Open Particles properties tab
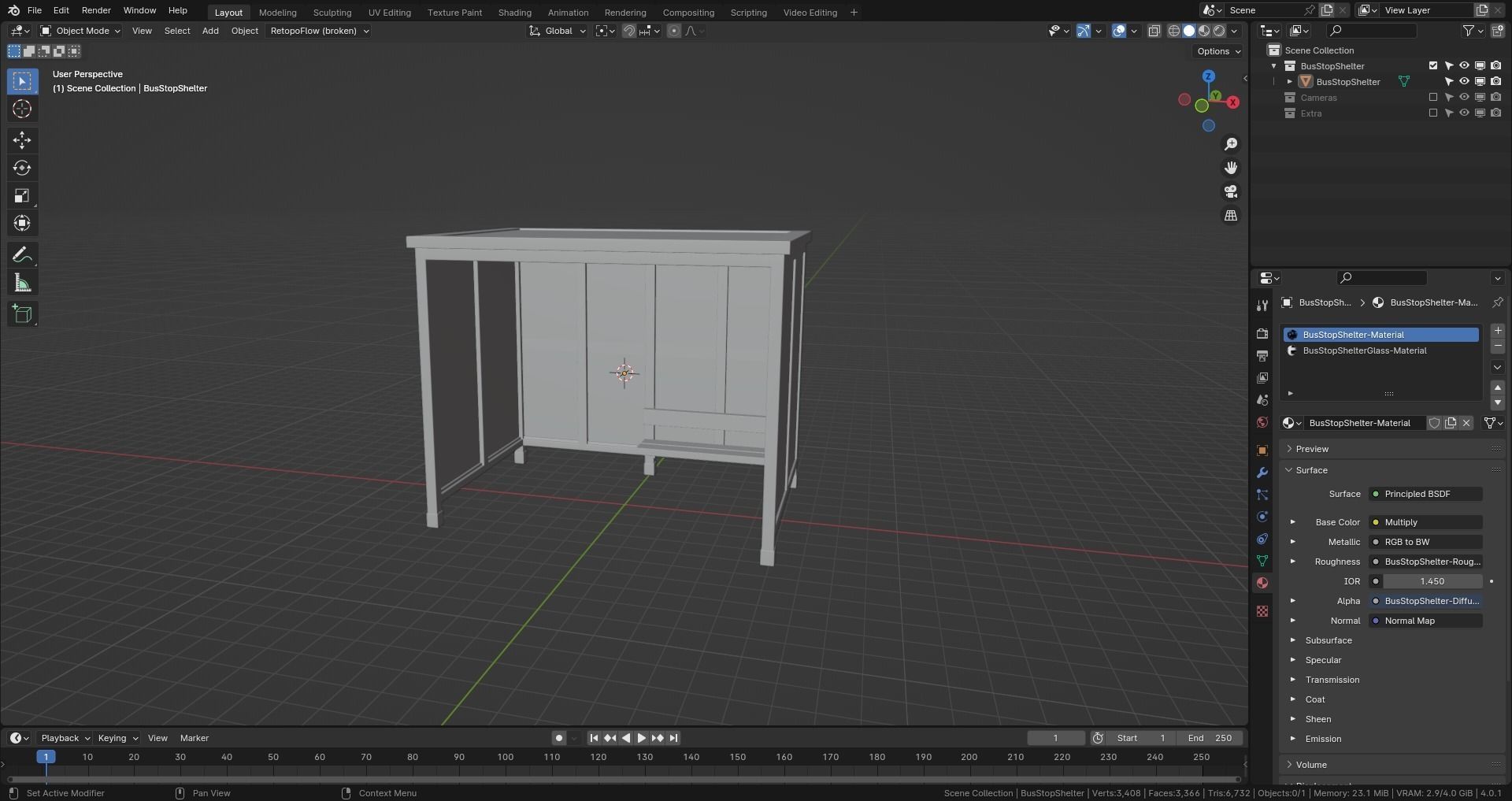The image size is (1512, 801). tap(1262, 495)
